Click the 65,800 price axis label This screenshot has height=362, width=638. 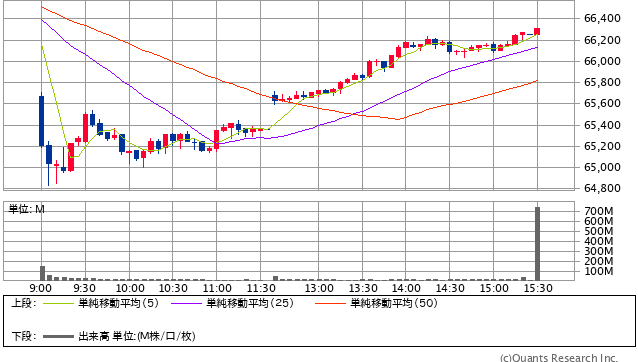click(x=602, y=82)
